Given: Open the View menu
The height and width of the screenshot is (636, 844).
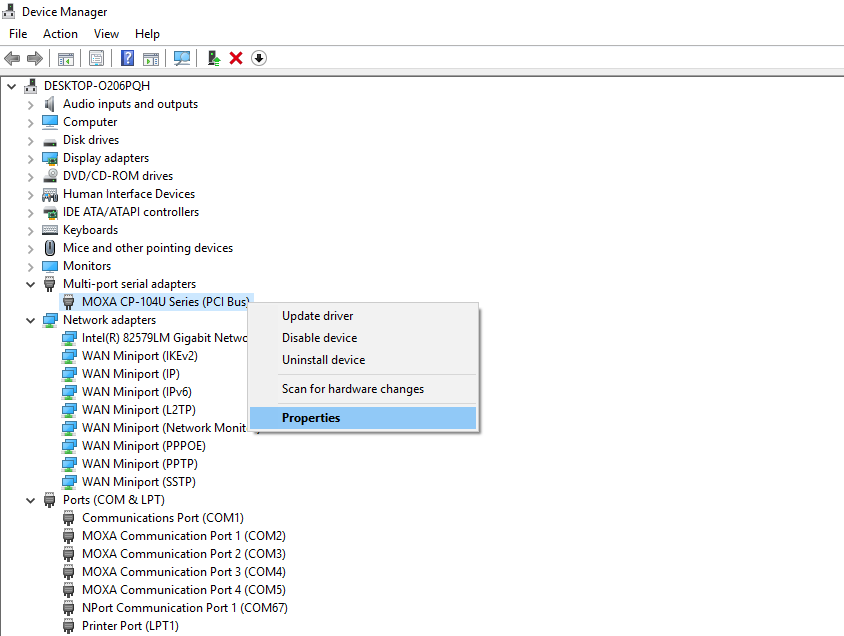Looking at the screenshot, I should point(106,33).
